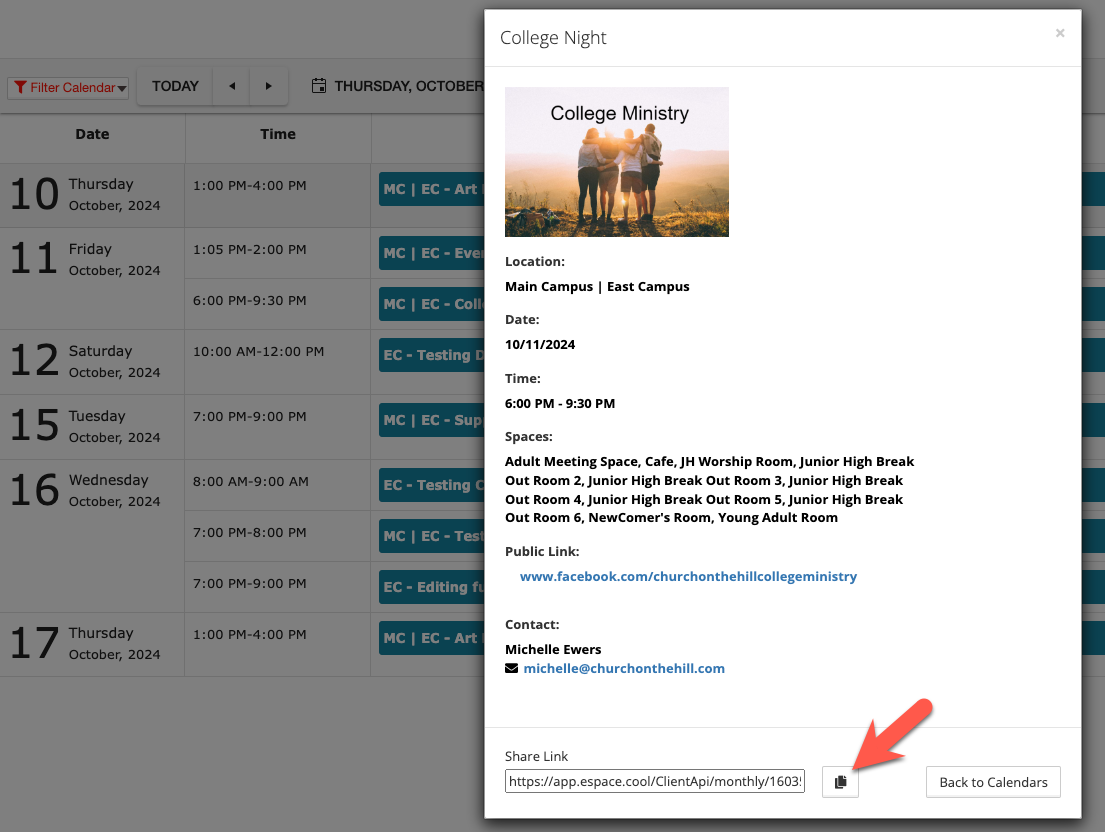Open Saturday Oct 12 Testing event
1105x832 pixels.
point(430,355)
